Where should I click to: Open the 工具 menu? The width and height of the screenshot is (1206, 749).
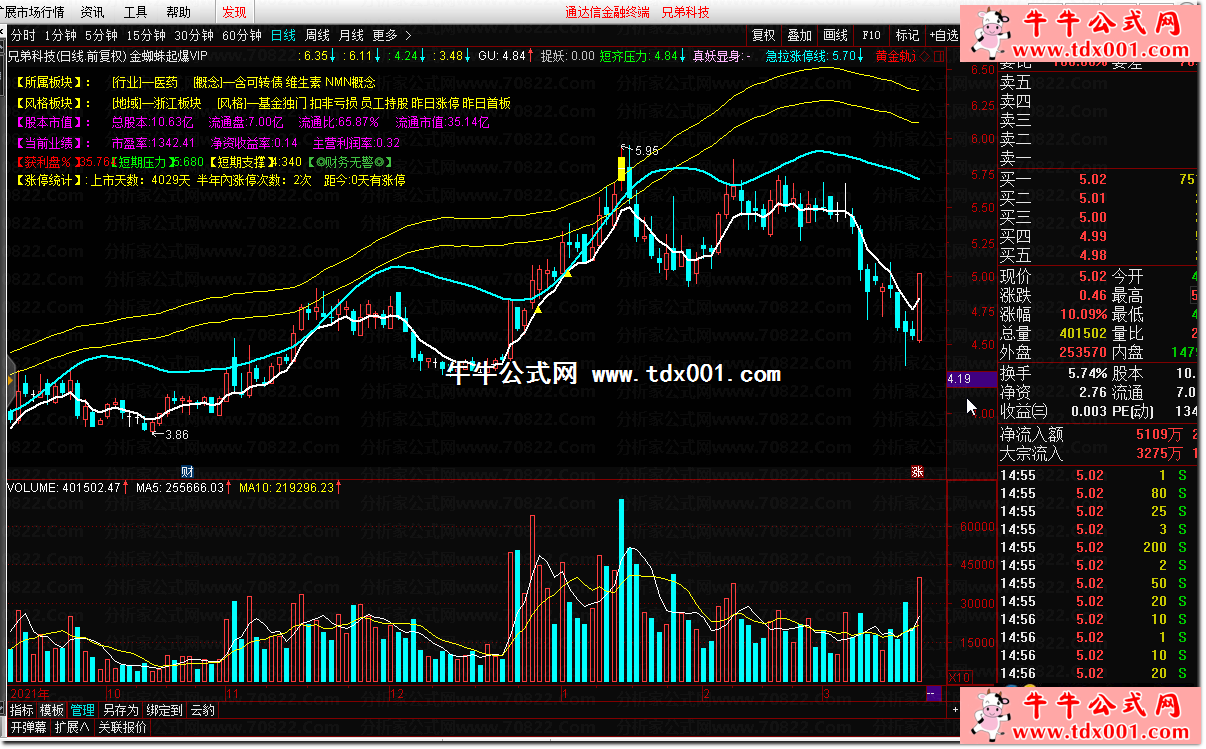[x=135, y=12]
